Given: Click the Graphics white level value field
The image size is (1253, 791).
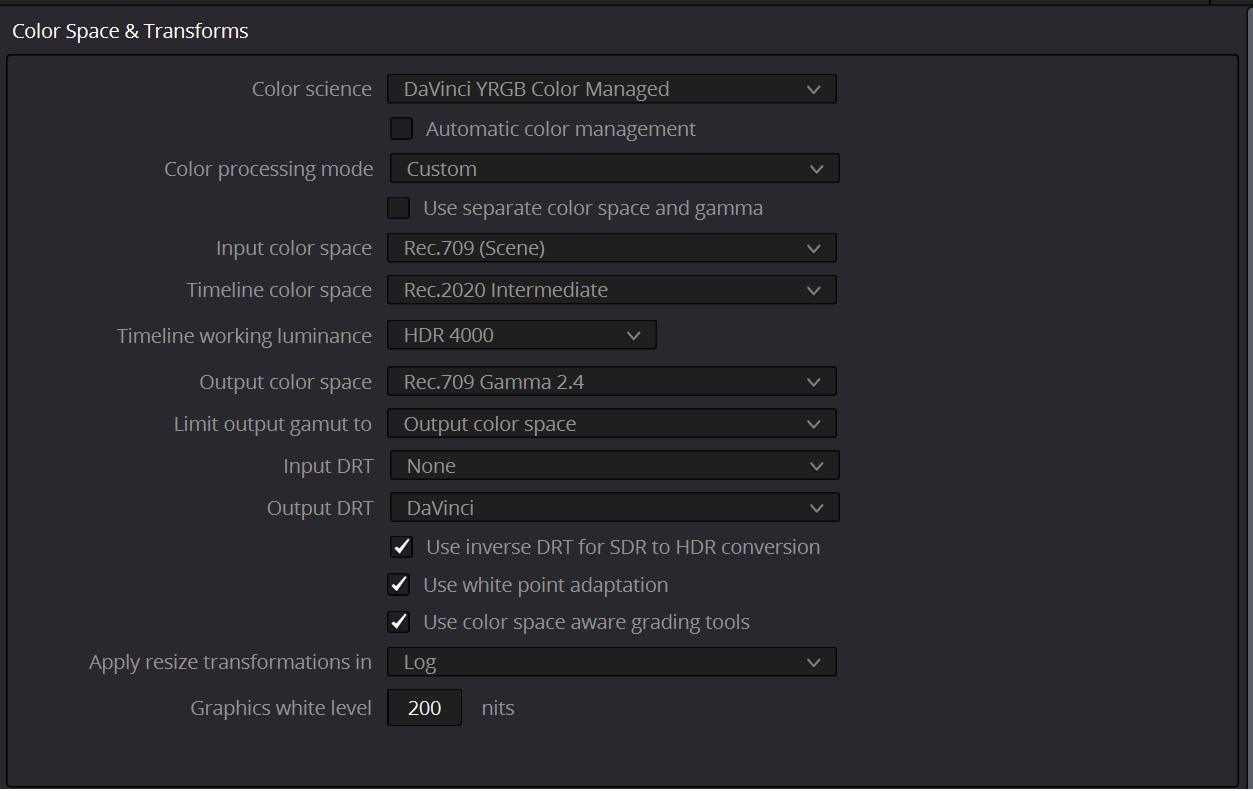Looking at the screenshot, I should click(x=425, y=708).
